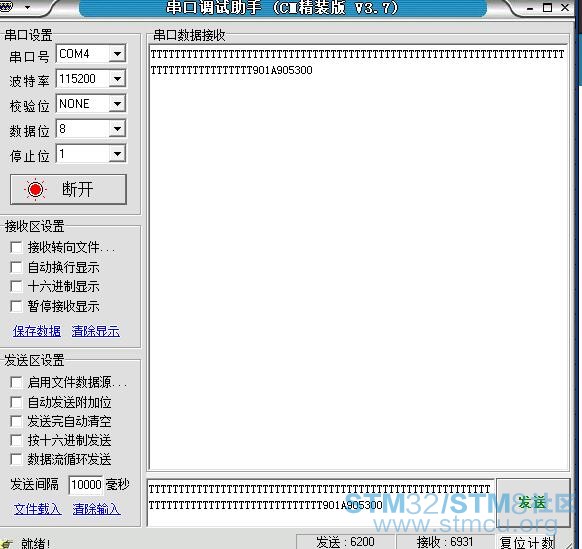Screen dimensions: 582x549
Task: Click the 串口号 port label
Action: [x=29, y=57]
